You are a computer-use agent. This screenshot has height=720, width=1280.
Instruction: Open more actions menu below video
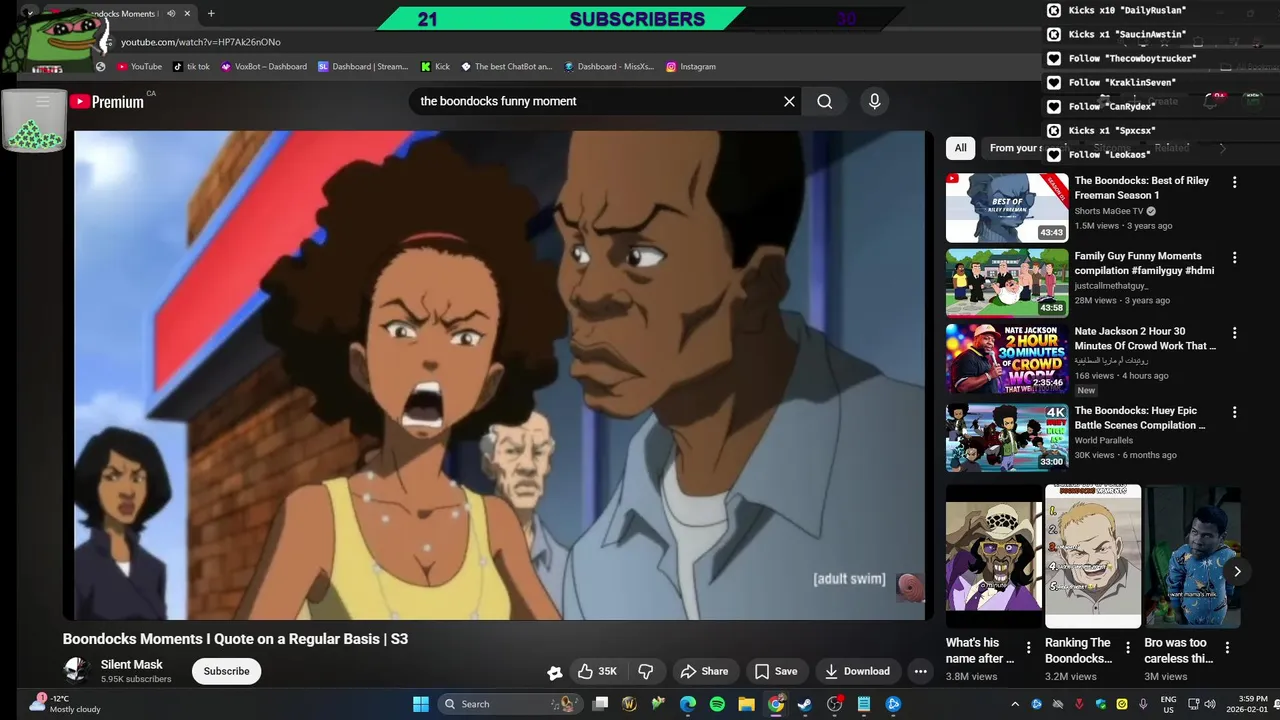(921, 671)
